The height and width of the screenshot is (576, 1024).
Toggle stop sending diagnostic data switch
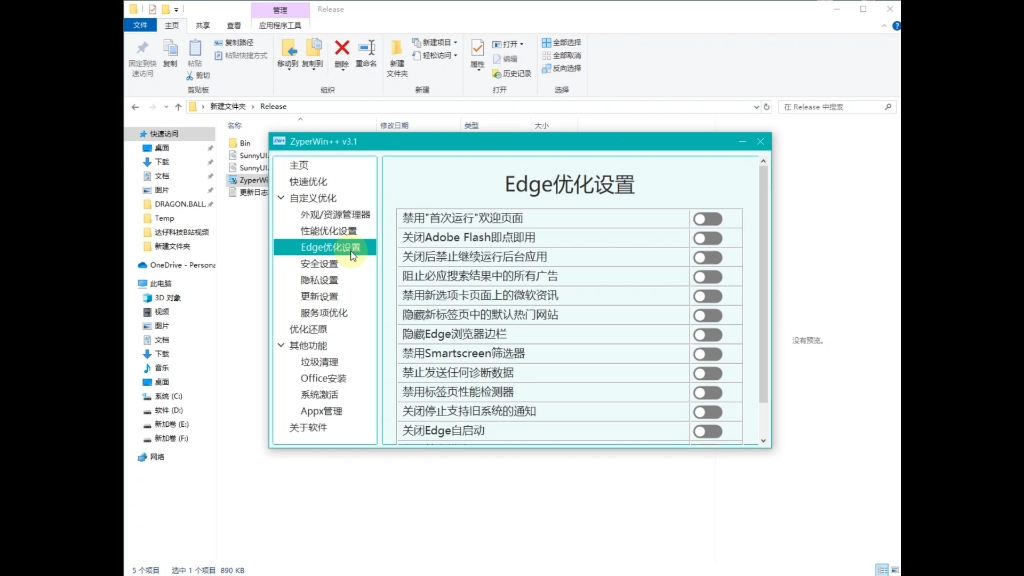pos(707,374)
